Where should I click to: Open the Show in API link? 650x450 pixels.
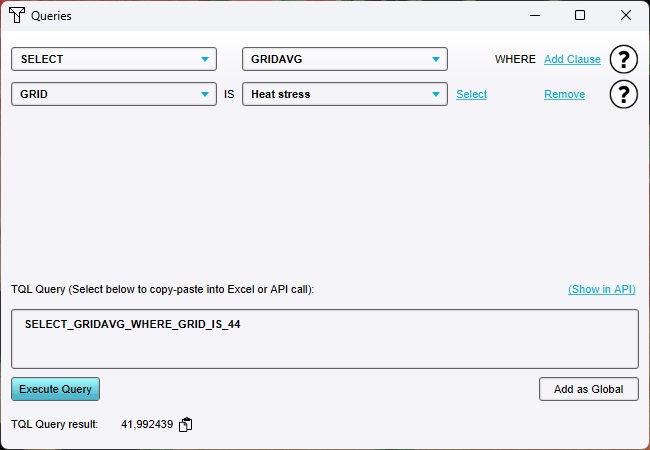coord(601,289)
